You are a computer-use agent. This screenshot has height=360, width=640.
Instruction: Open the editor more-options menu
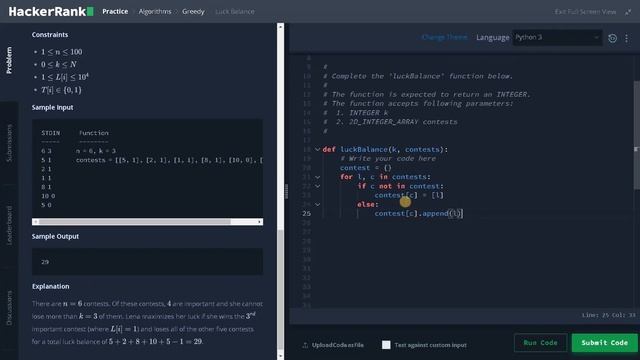627,38
